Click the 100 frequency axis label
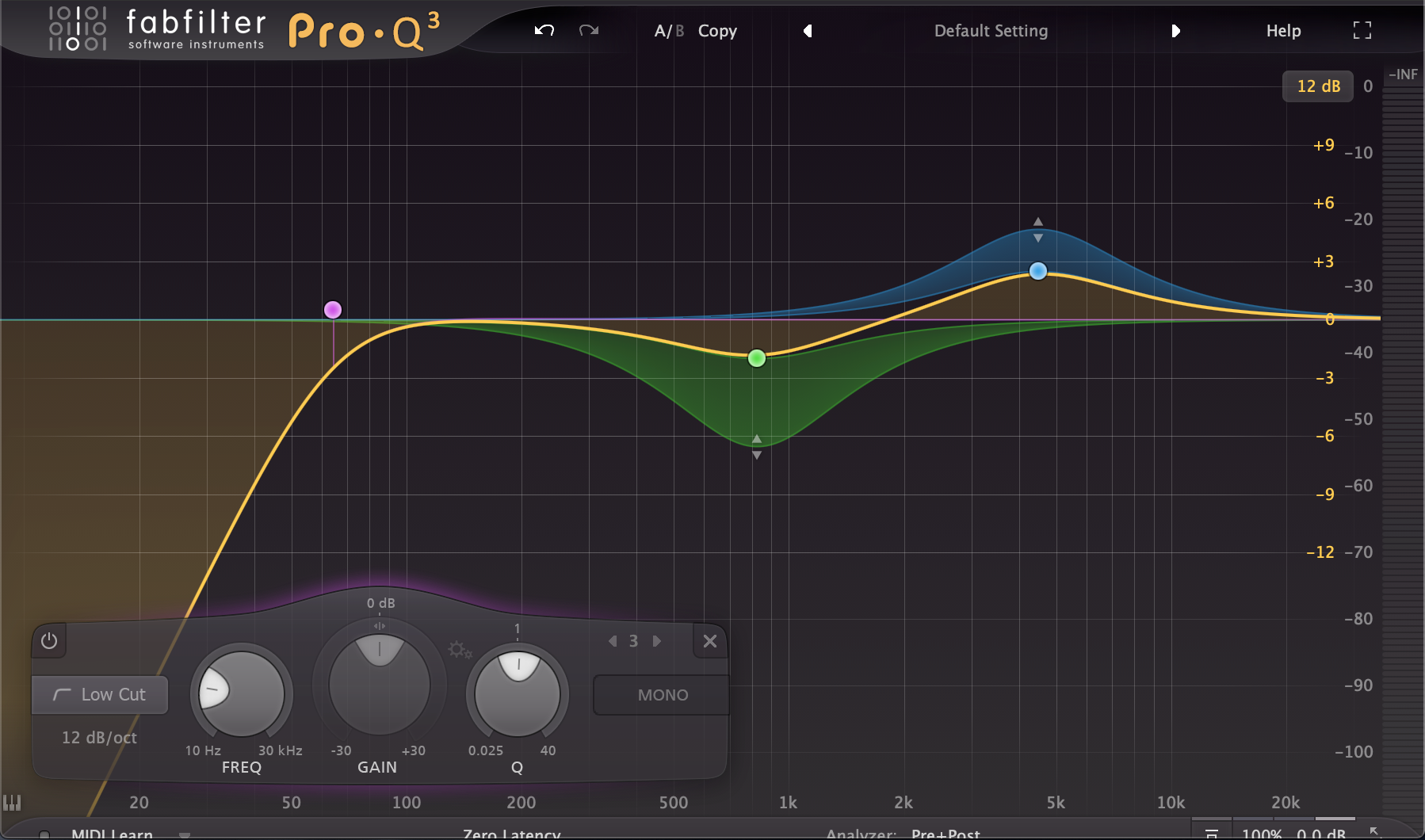Image resolution: width=1425 pixels, height=840 pixels. (x=407, y=802)
